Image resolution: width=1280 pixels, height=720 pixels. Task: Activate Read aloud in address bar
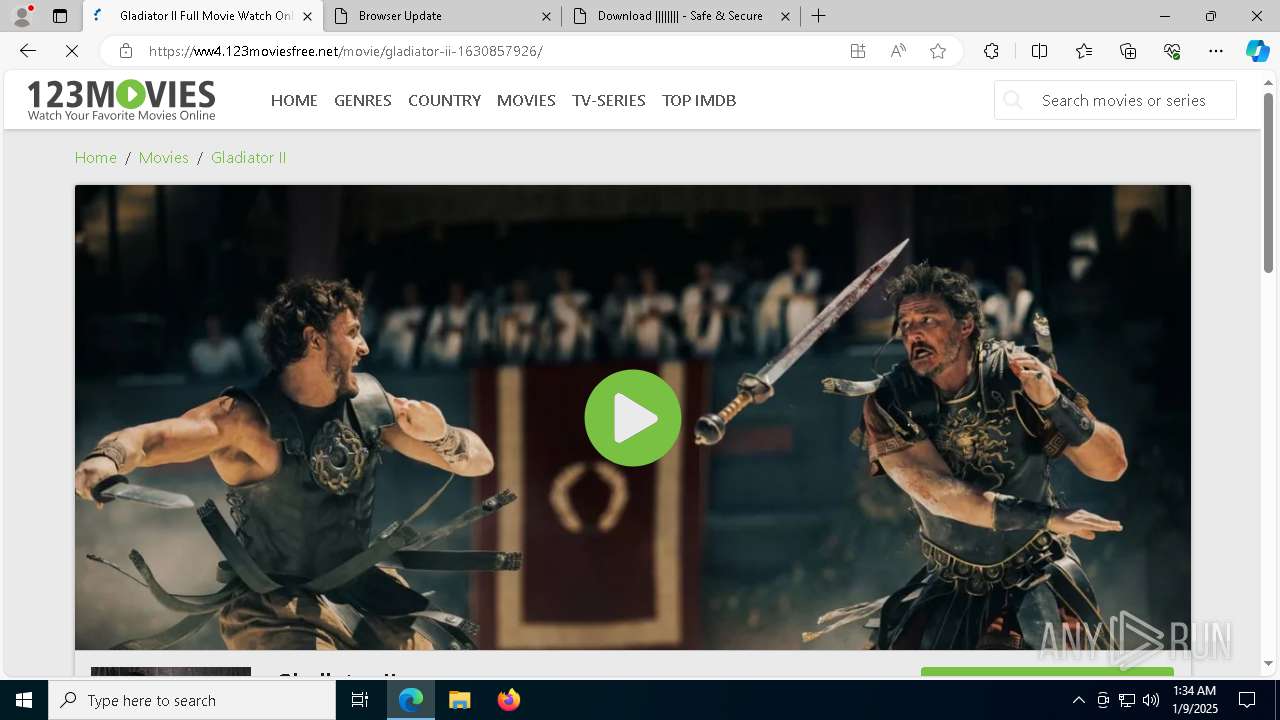[898, 51]
